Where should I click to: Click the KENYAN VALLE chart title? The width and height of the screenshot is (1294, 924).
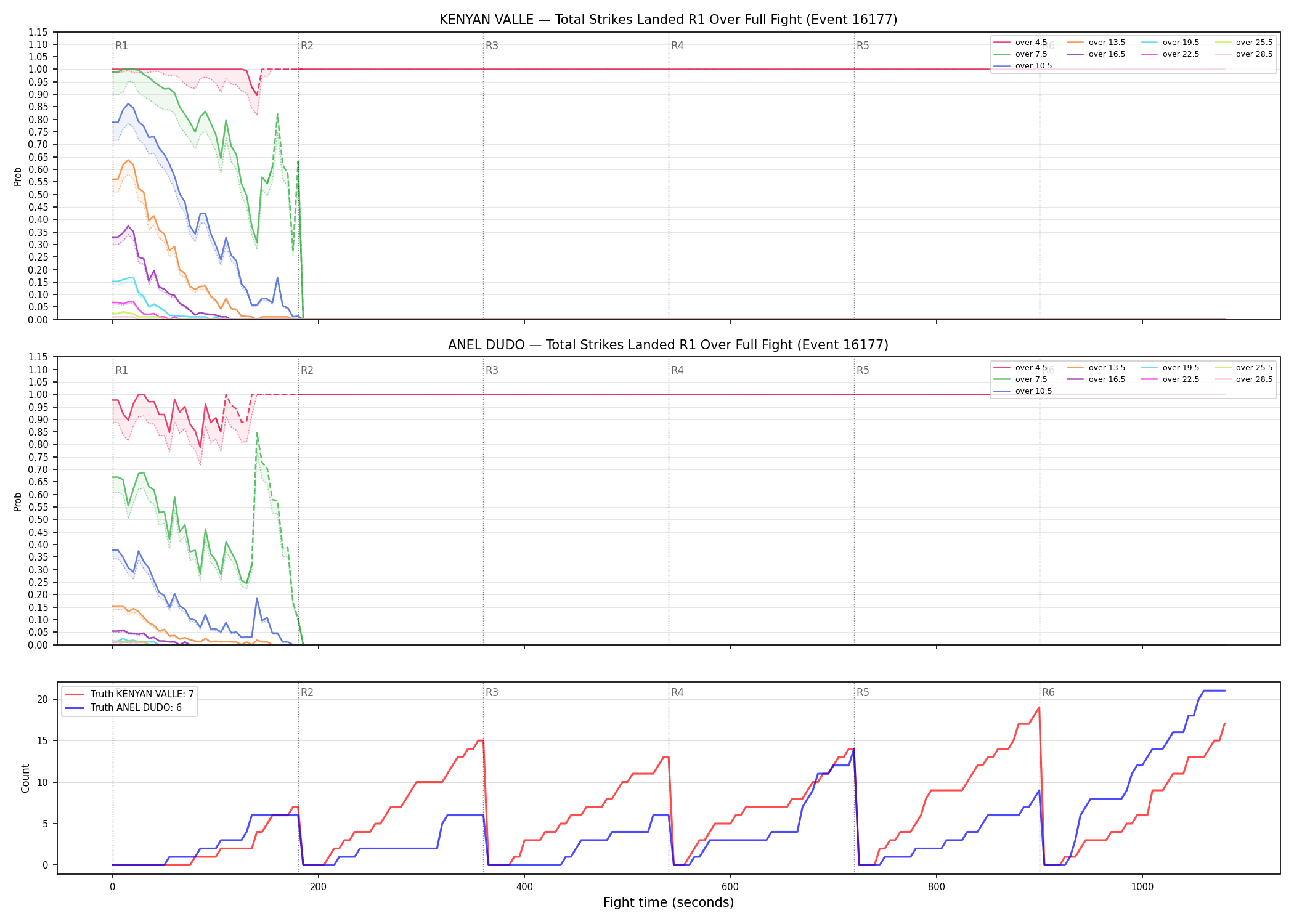point(668,20)
